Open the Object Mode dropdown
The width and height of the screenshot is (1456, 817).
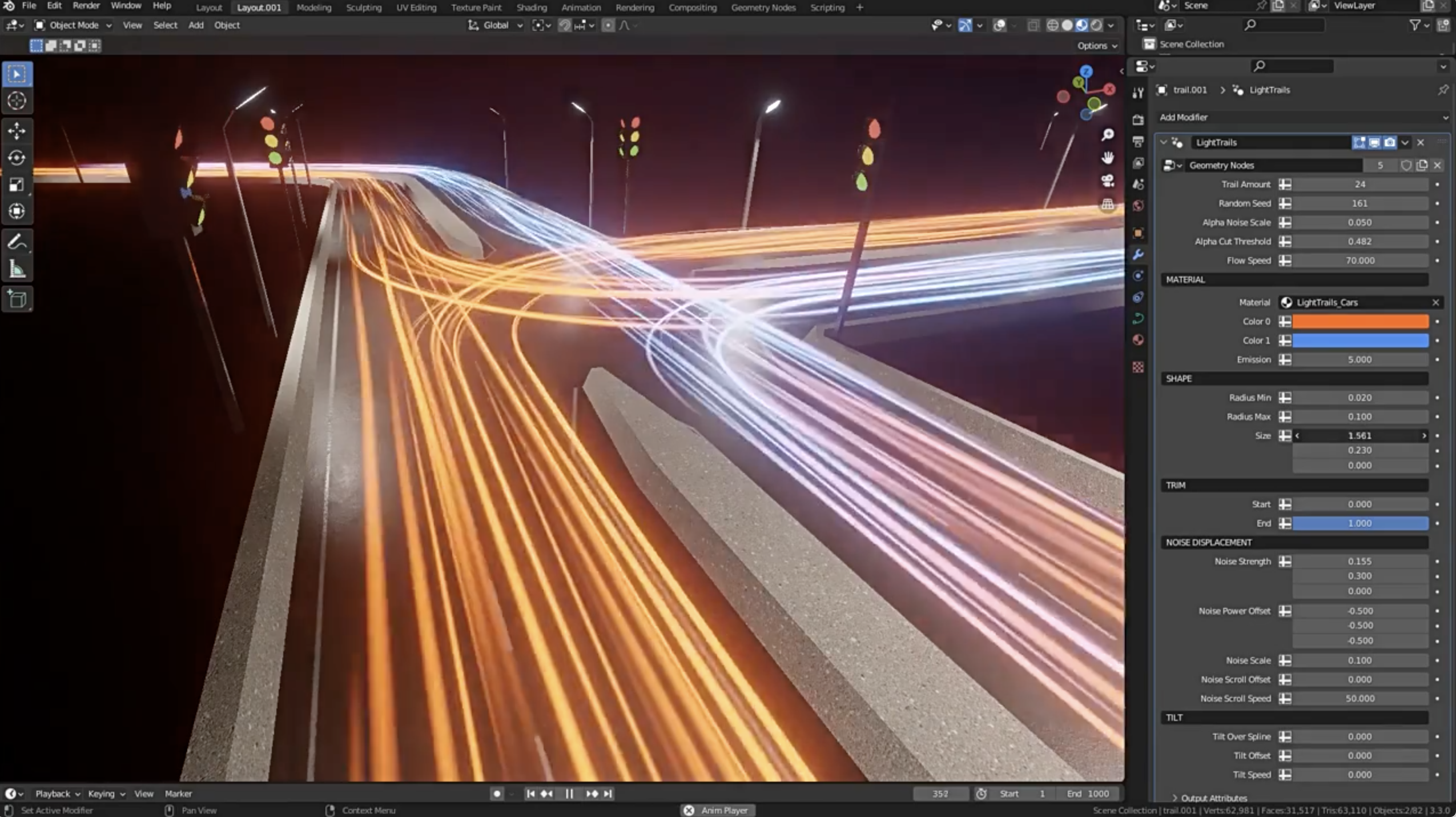[73, 25]
